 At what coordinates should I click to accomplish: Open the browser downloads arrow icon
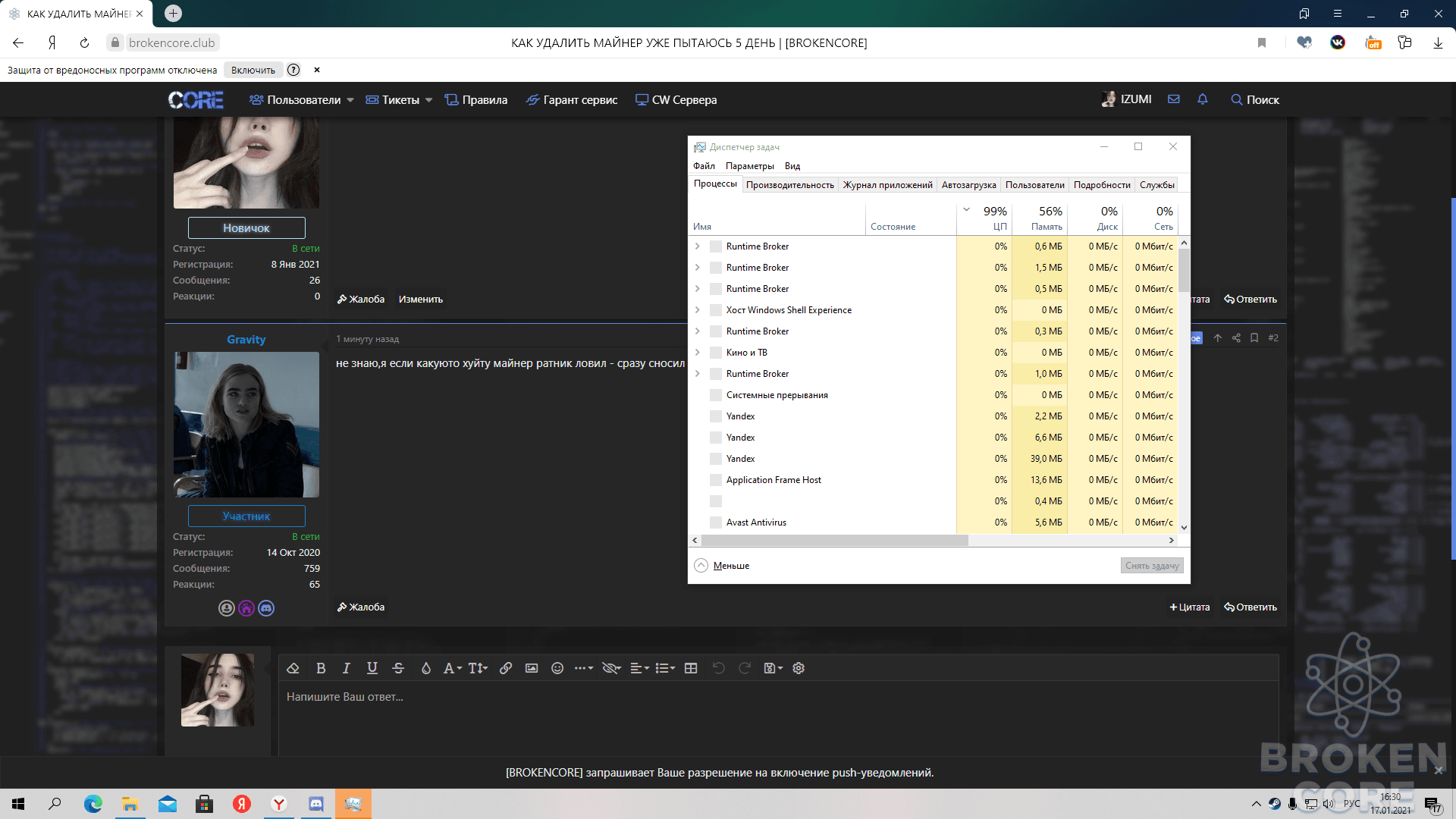click(x=1438, y=43)
